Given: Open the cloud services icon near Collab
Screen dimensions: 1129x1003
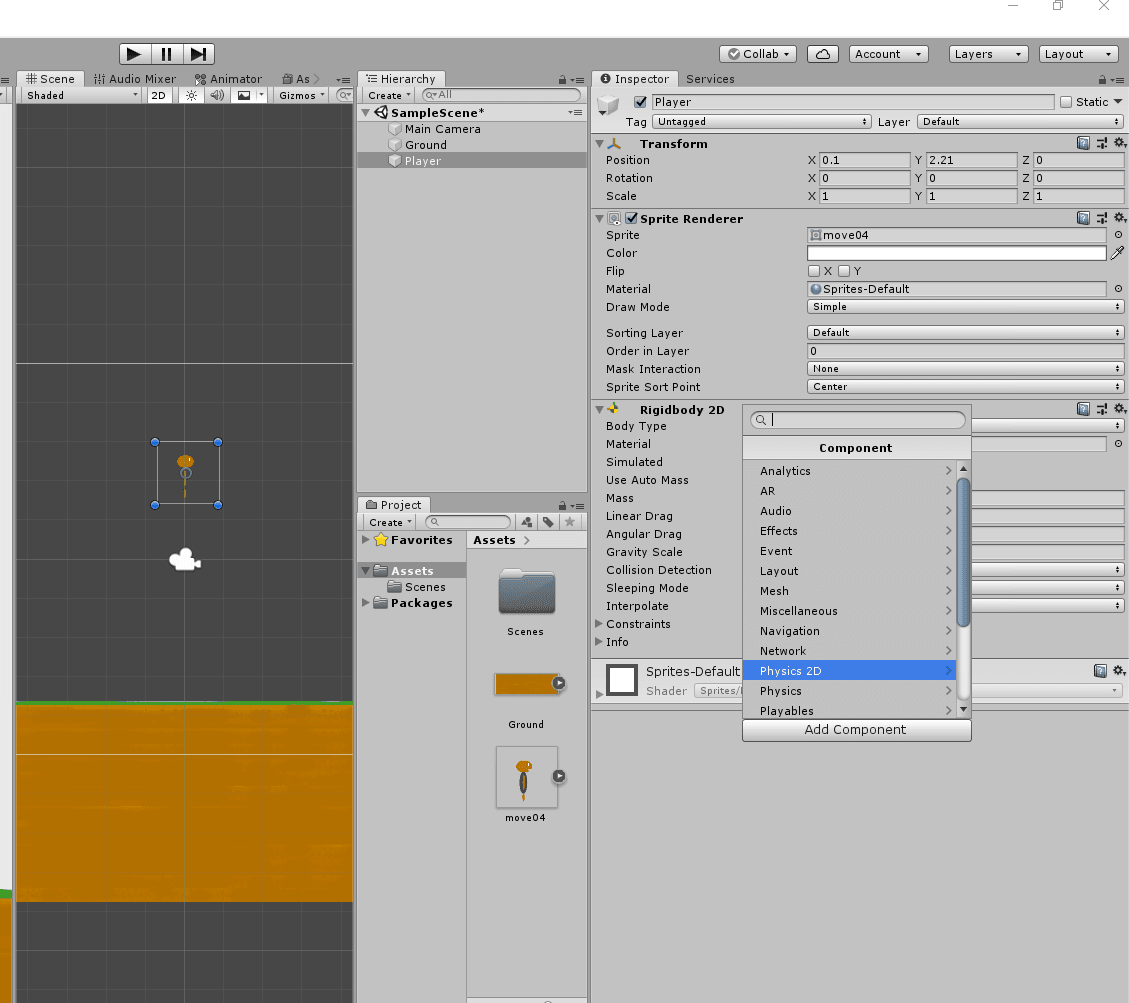Looking at the screenshot, I should coord(822,53).
